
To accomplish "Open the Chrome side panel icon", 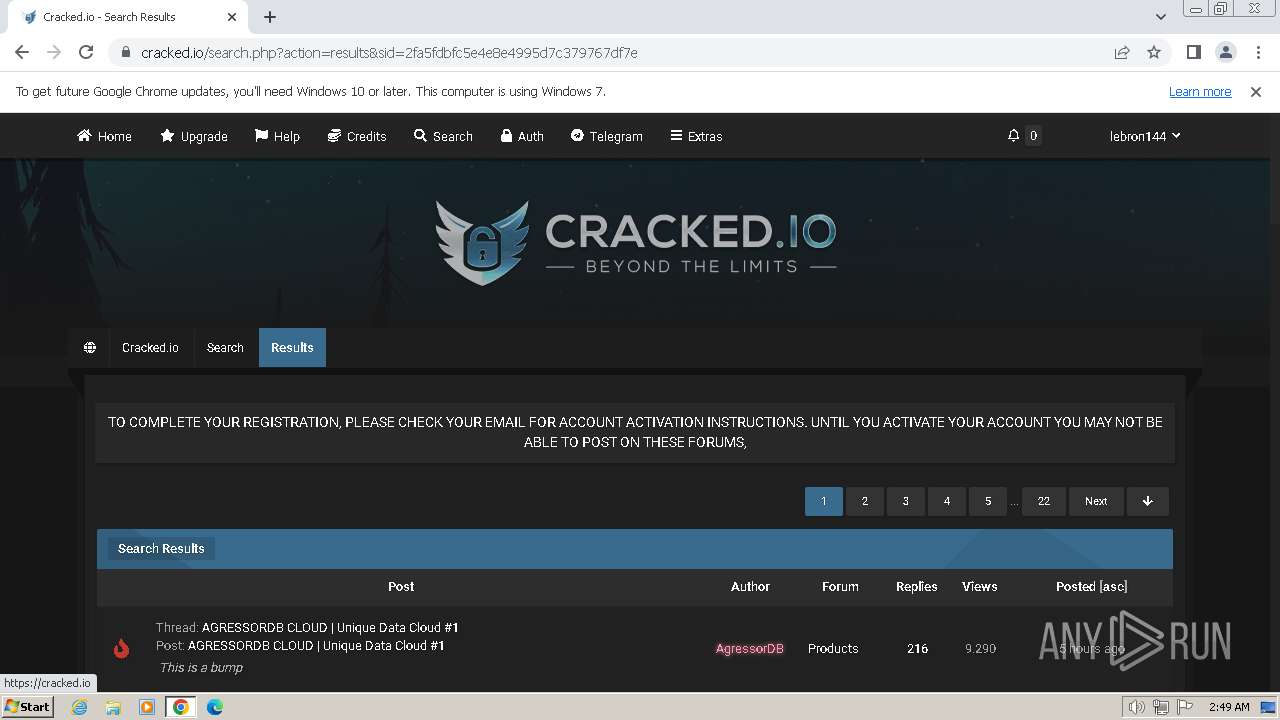I will (x=1193, y=52).
